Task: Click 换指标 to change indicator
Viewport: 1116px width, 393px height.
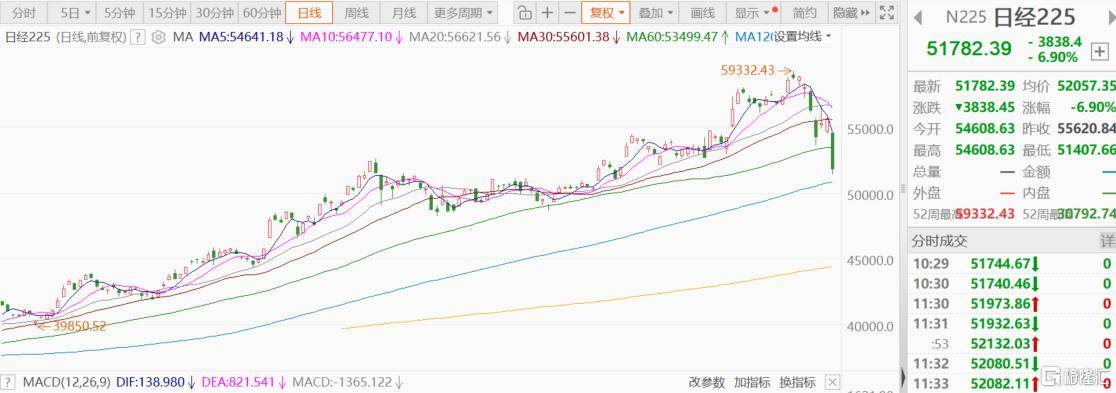Action: 797,382
